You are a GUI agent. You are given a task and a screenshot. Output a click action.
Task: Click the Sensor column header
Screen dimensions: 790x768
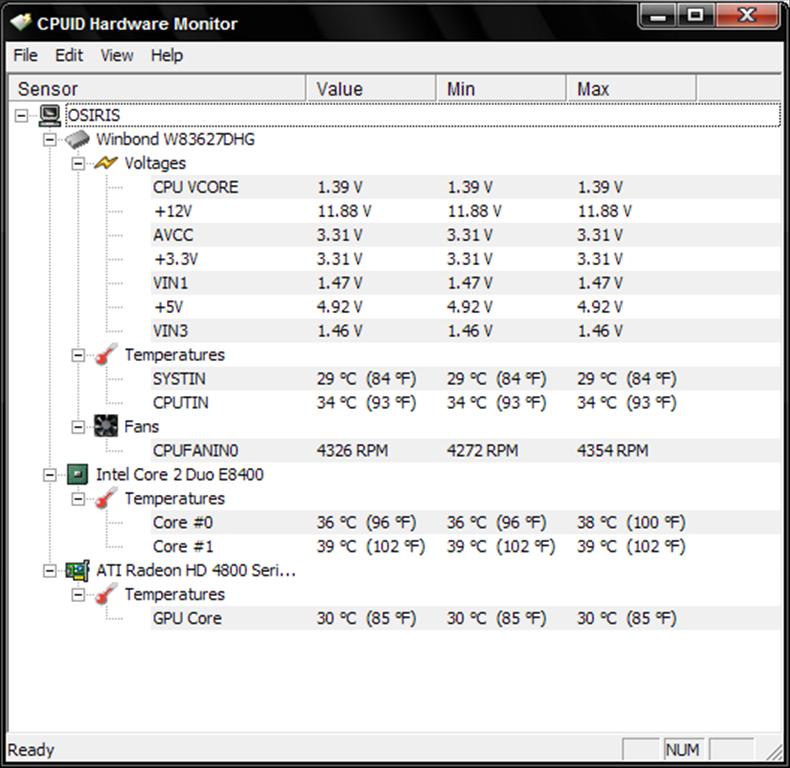[x=157, y=89]
